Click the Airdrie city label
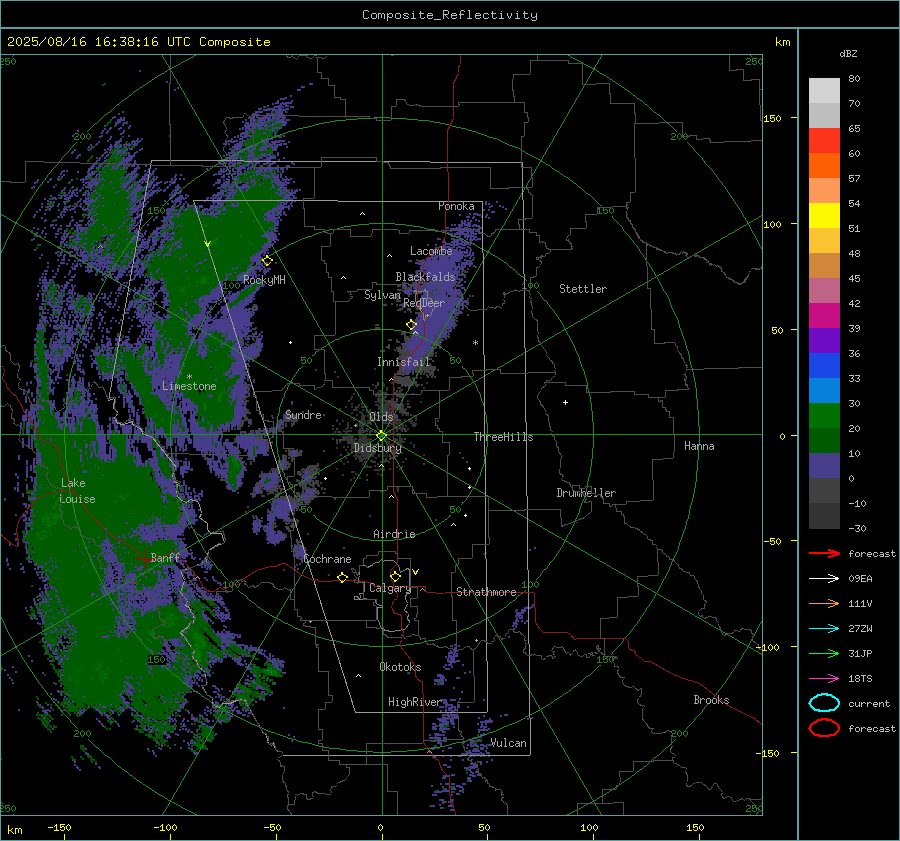This screenshot has width=900, height=841. [x=394, y=534]
